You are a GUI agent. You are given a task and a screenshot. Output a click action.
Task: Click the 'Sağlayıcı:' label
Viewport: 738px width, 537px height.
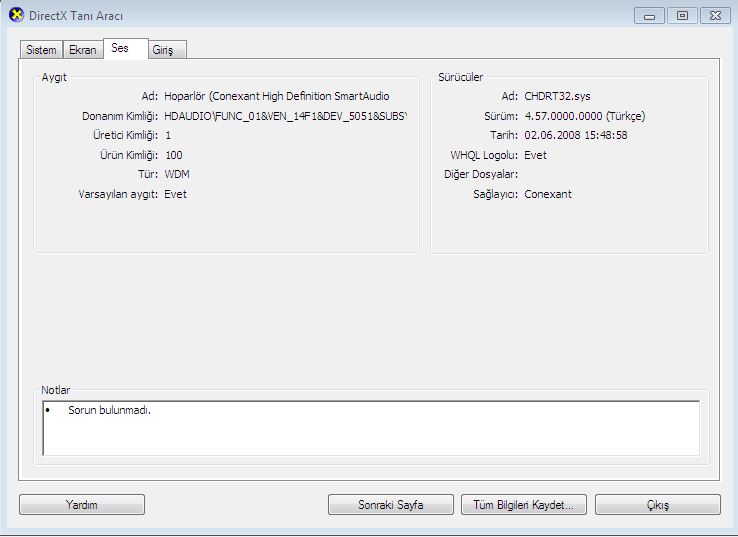[496, 194]
